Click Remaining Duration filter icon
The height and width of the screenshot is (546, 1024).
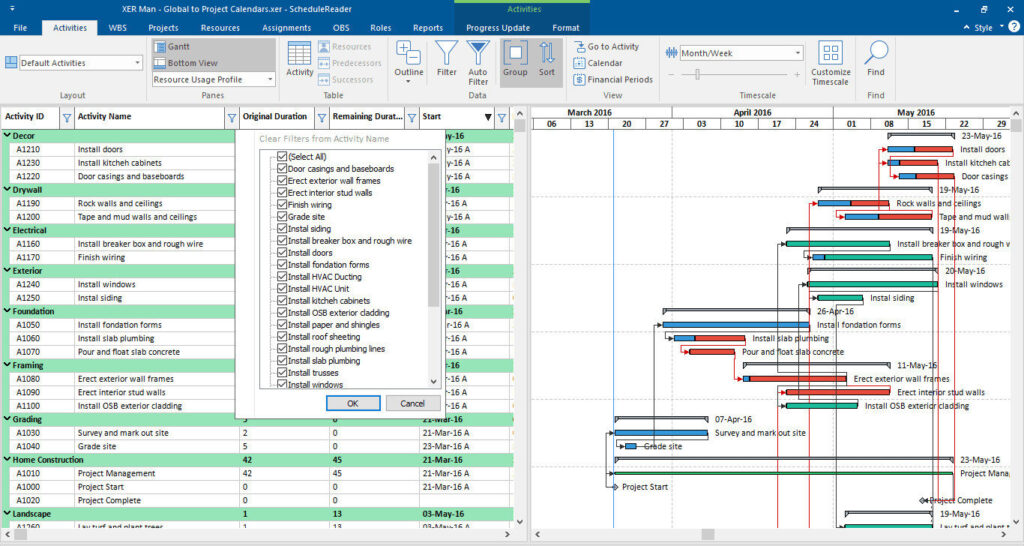coord(411,118)
